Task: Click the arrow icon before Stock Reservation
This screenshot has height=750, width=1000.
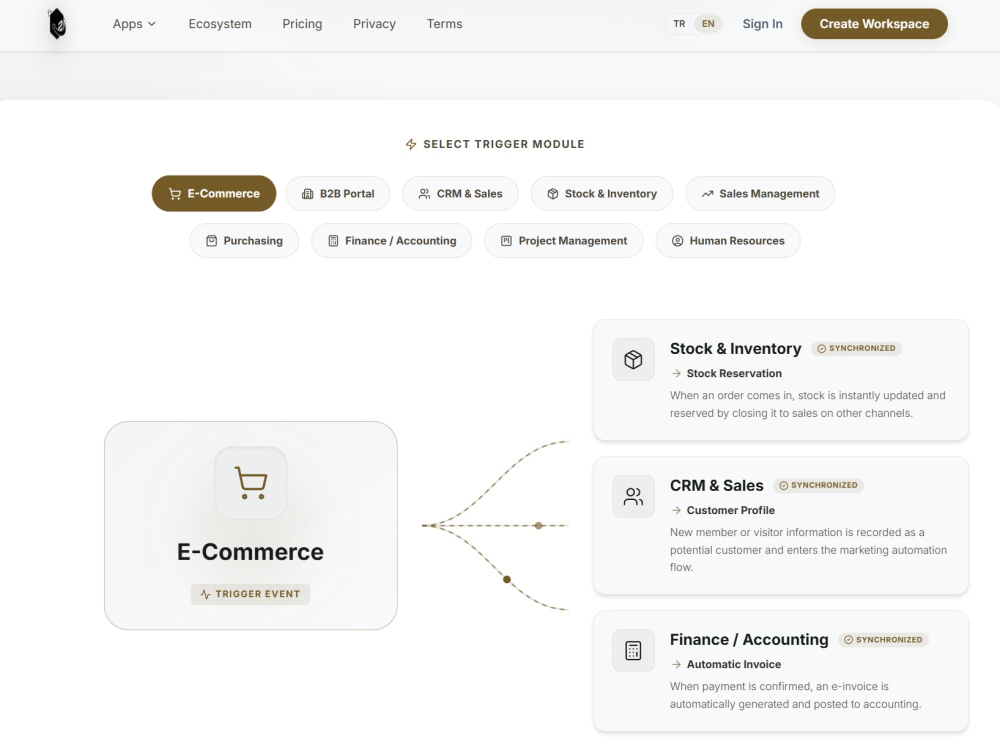Action: tap(676, 373)
